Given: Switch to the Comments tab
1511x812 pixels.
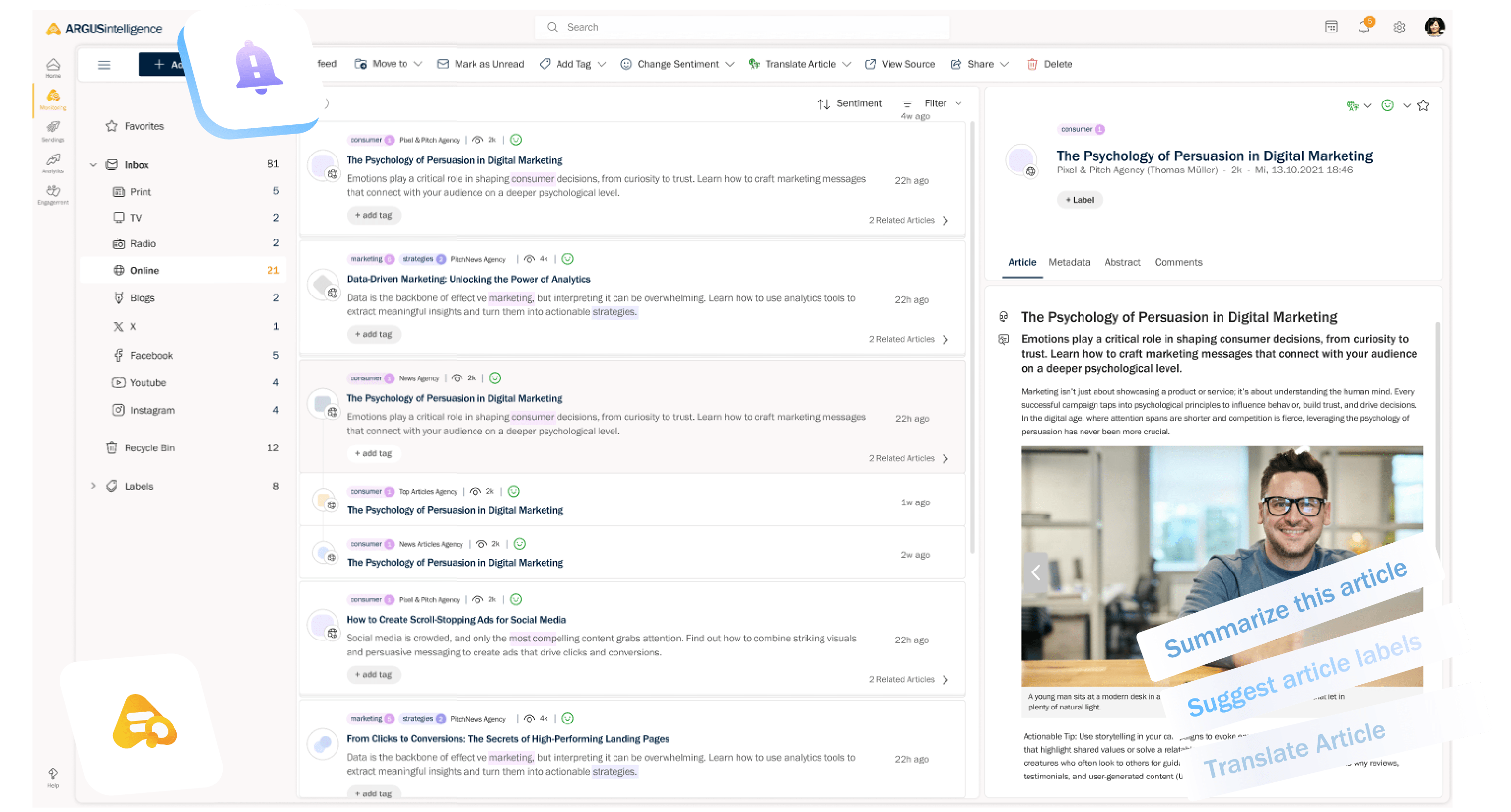Looking at the screenshot, I should click(1178, 262).
